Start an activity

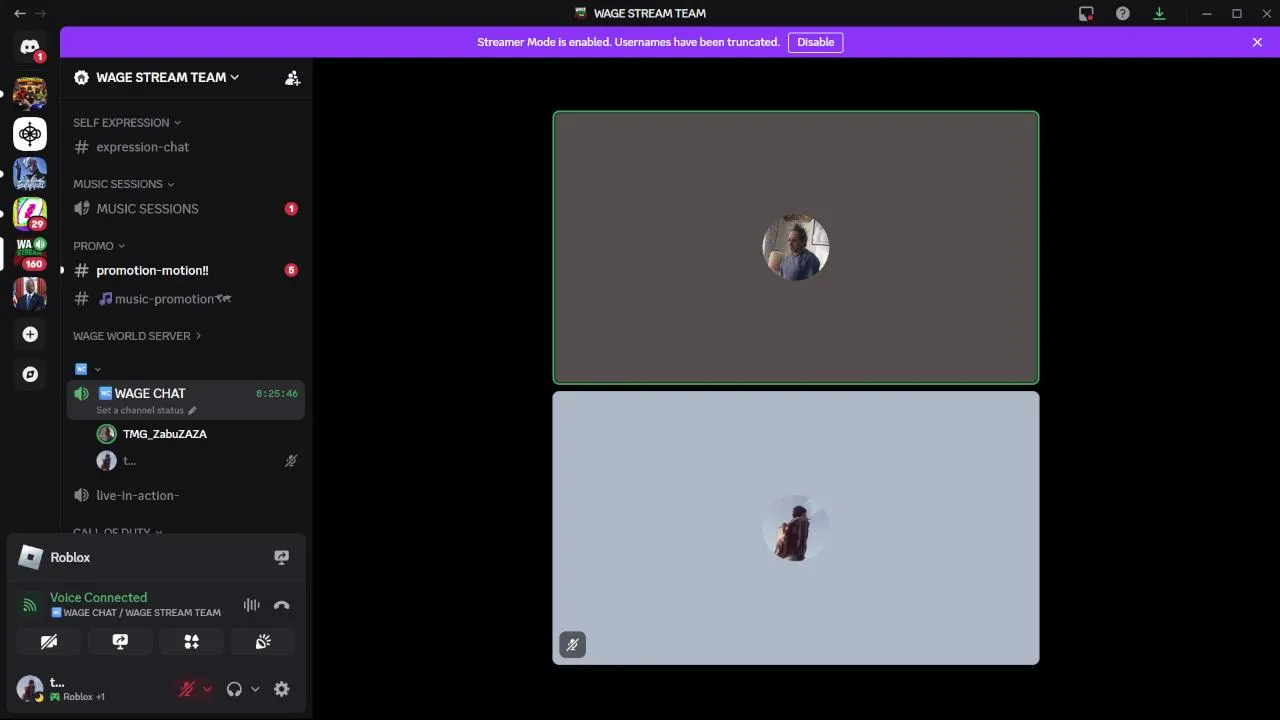191,642
